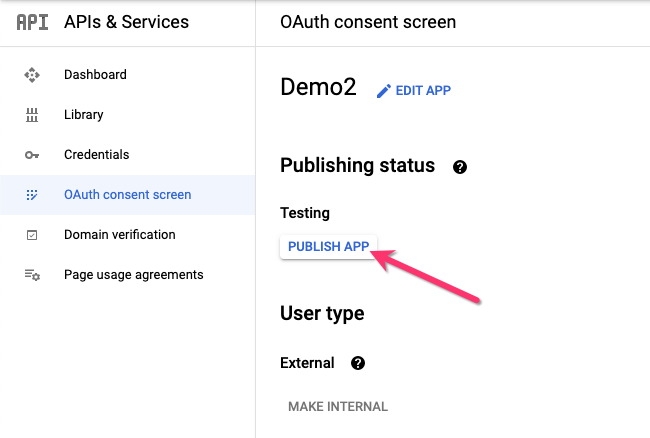Select Credentials in the sidebar

(x=96, y=155)
